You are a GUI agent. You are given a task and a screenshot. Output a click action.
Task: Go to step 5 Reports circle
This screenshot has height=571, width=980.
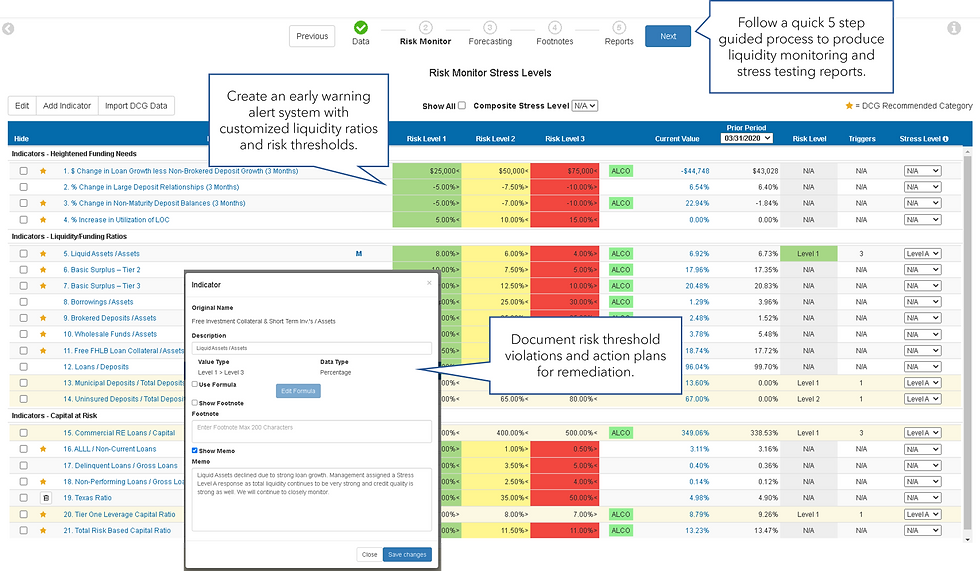(x=619, y=27)
